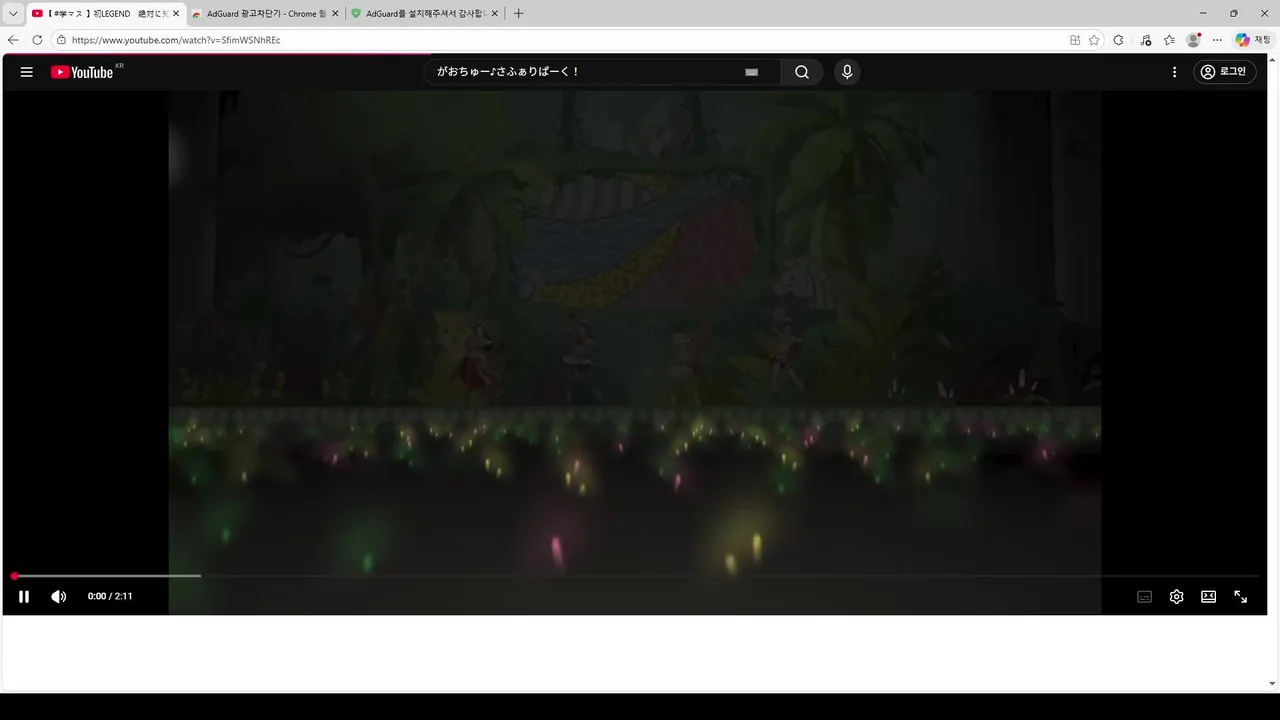
Task: Toggle subtitles/closed captions
Action: click(x=1144, y=596)
